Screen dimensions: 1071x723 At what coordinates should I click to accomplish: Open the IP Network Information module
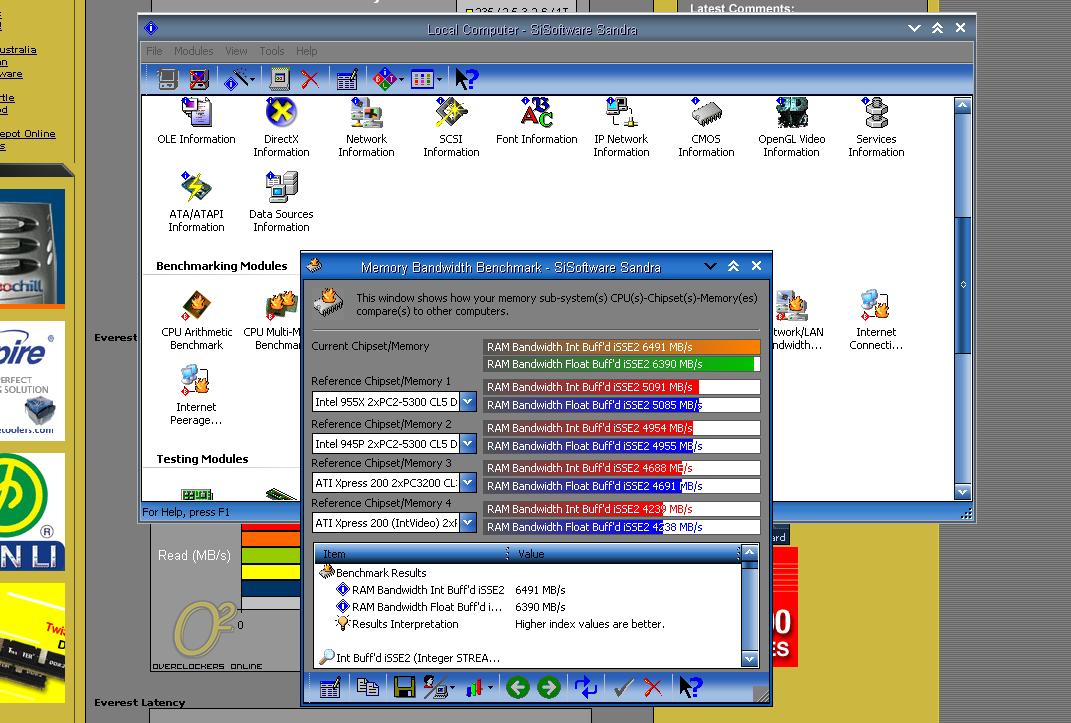621,128
